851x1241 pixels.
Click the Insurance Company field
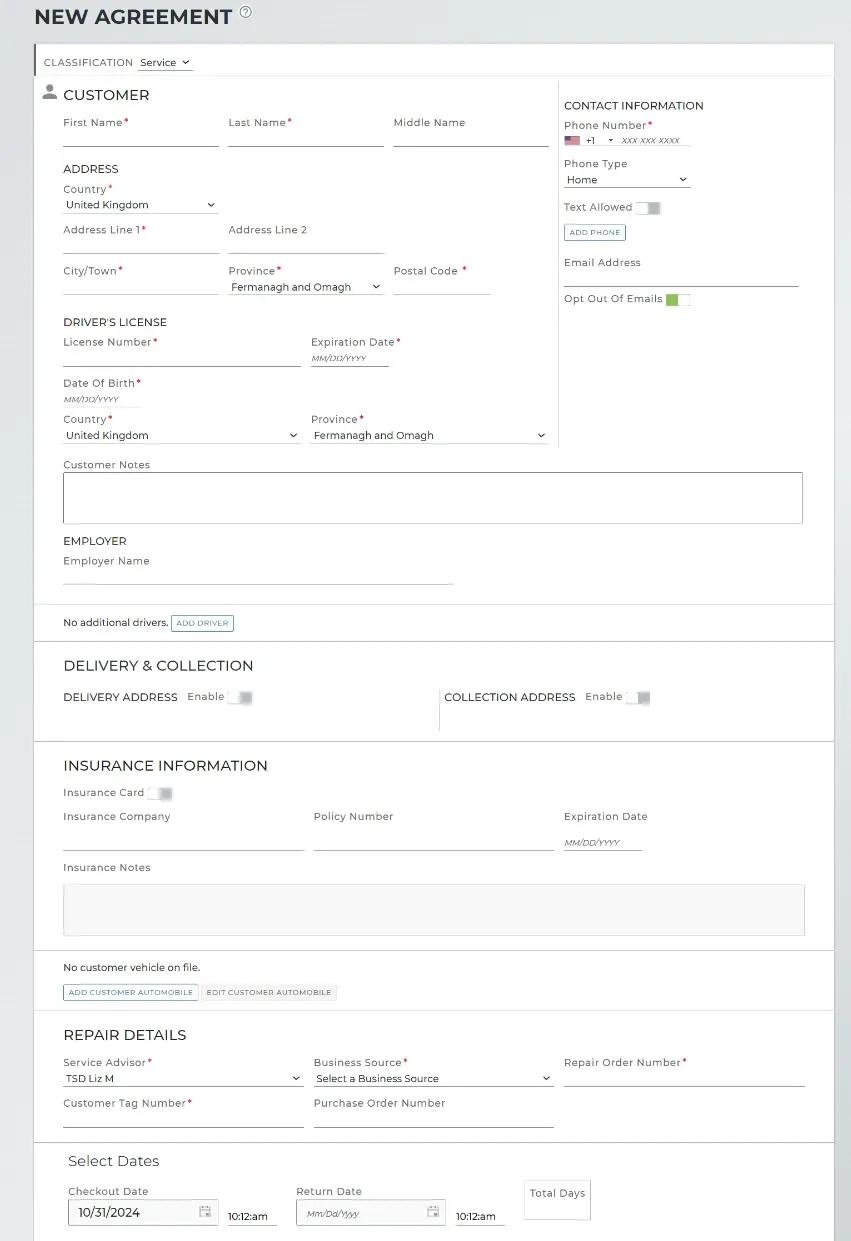coord(183,841)
